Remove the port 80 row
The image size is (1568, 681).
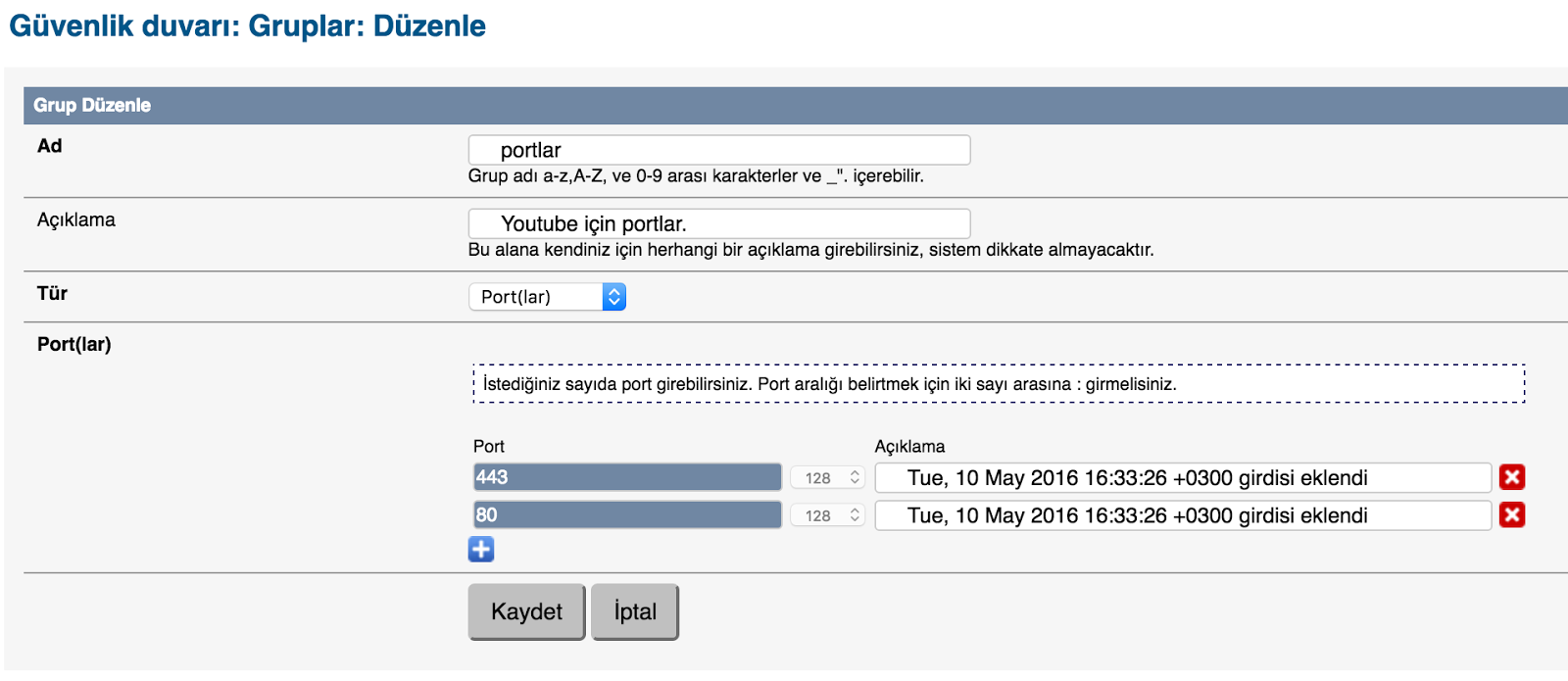[1512, 515]
